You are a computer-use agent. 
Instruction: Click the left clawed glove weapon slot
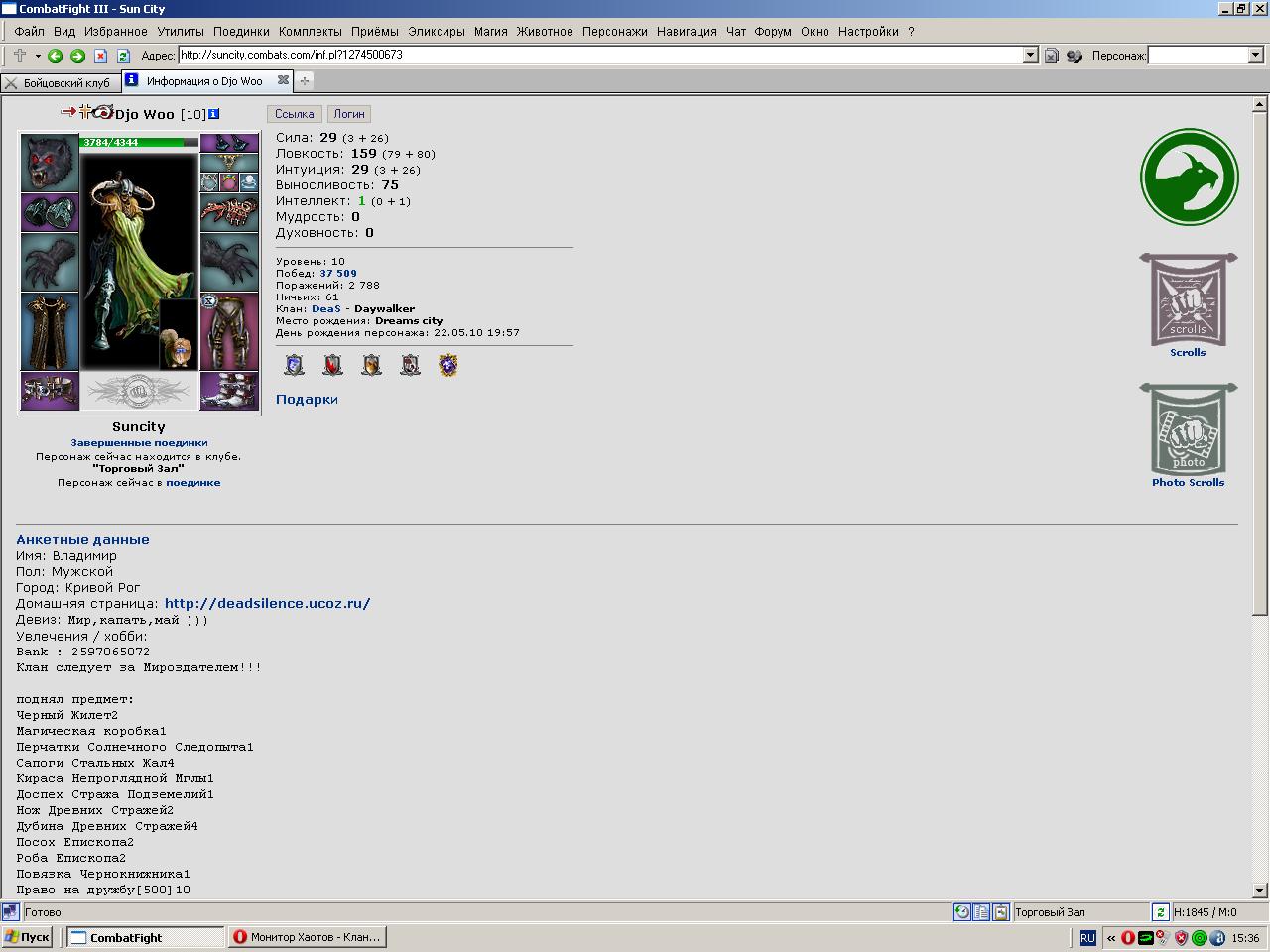tap(50, 262)
